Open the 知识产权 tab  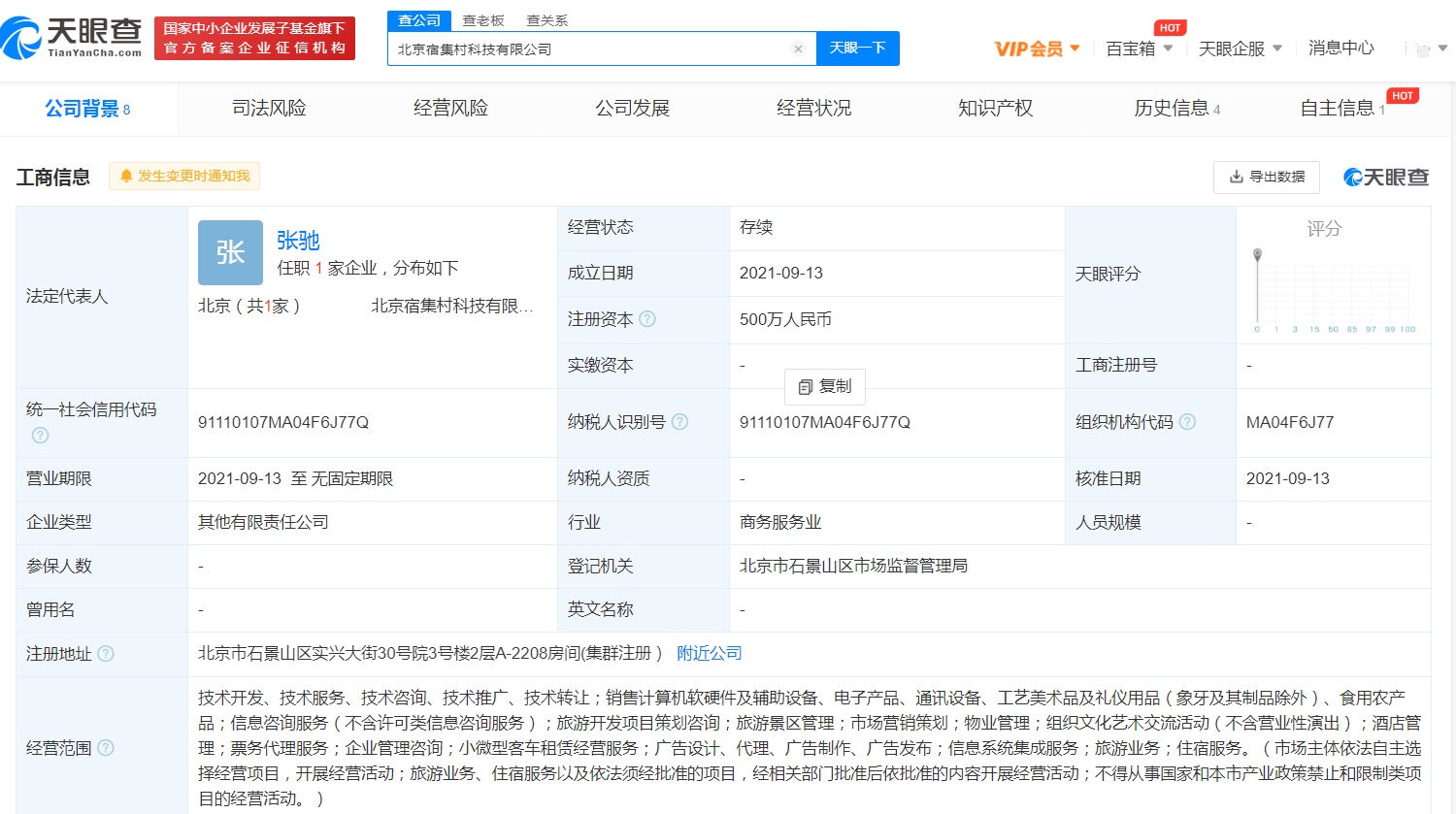click(x=996, y=109)
